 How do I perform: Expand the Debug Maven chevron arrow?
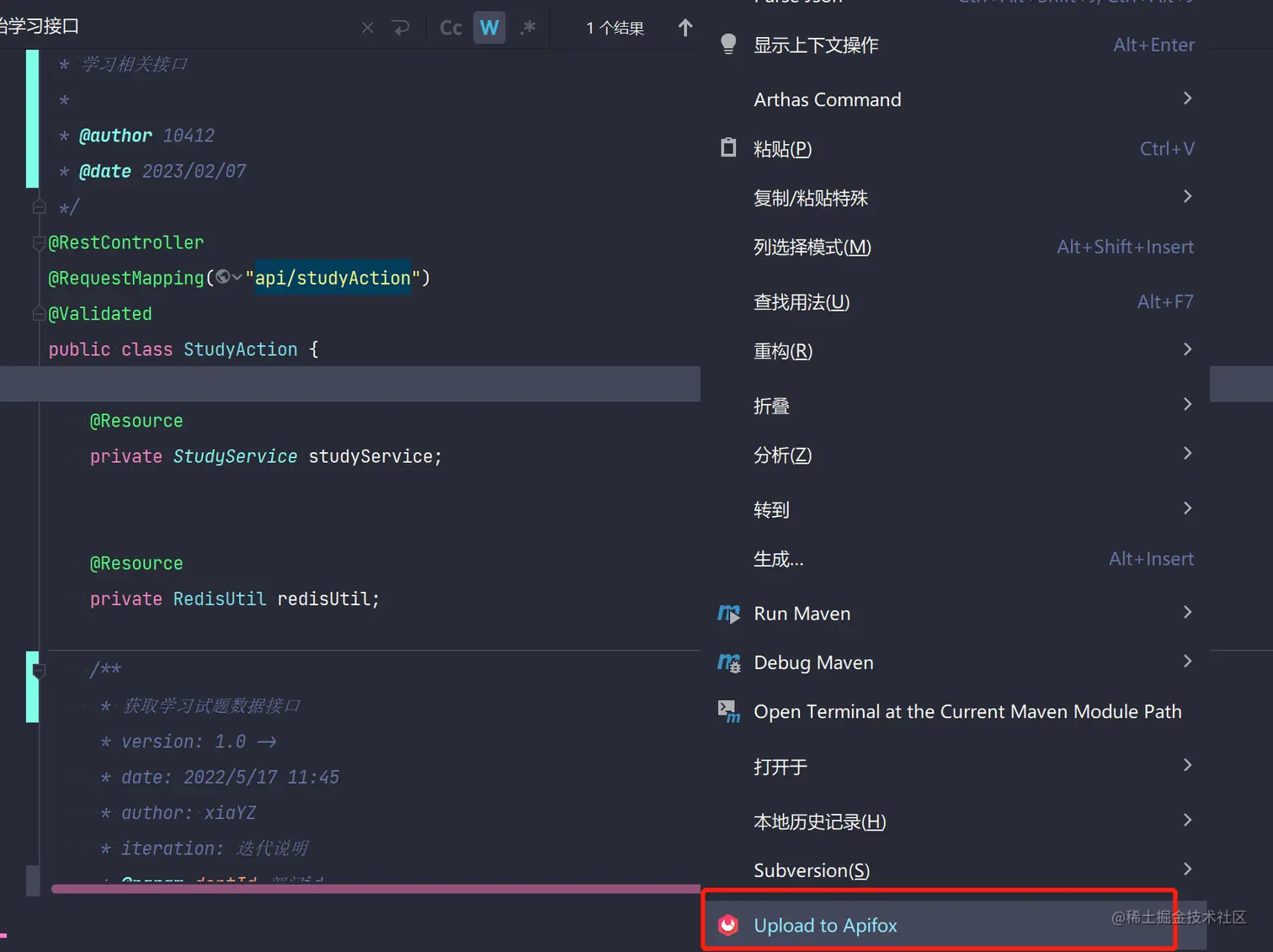tap(1187, 662)
